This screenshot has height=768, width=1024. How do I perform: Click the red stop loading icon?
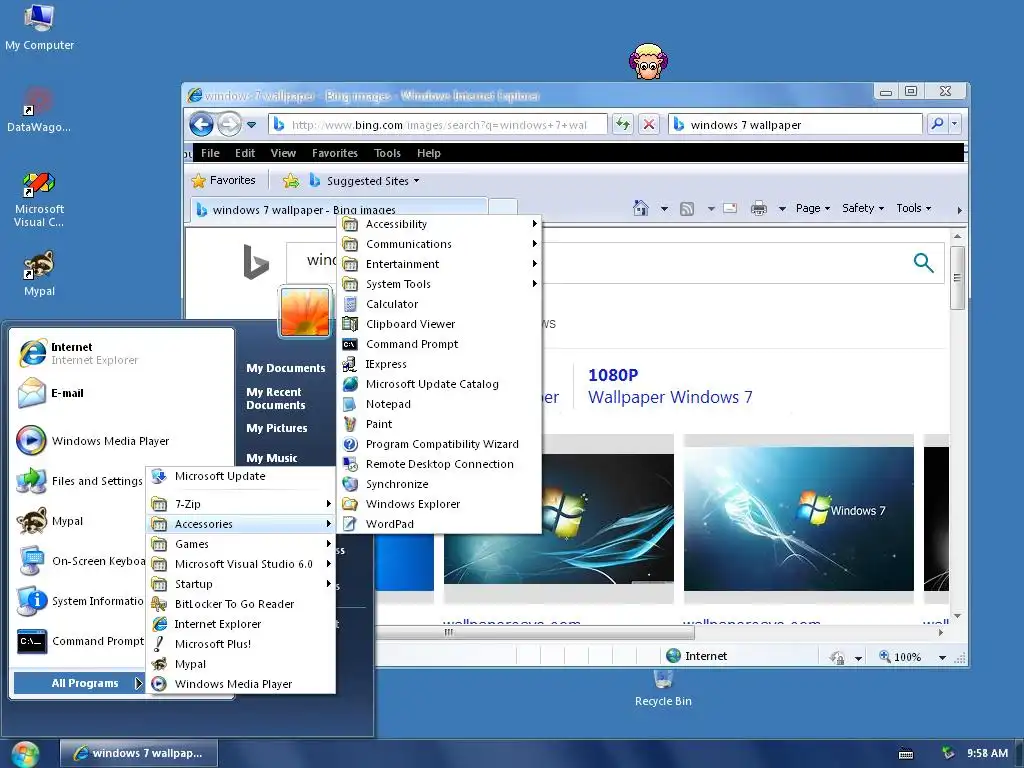click(x=648, y=124)
